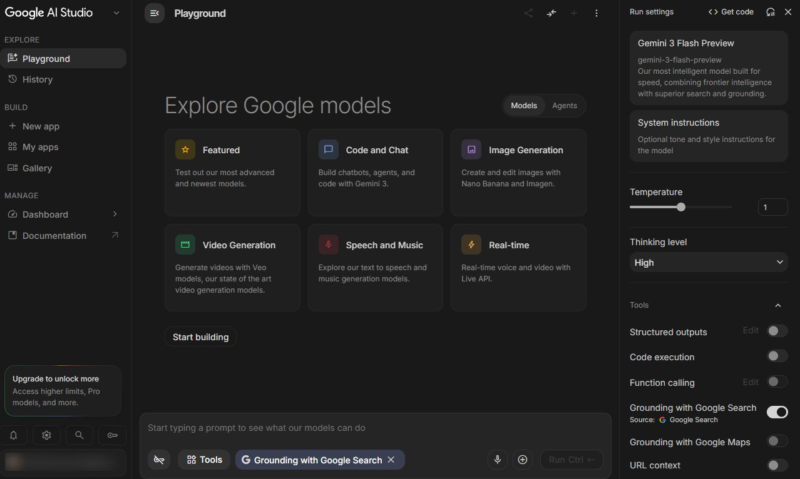
Task: Open Tools menu in prompt box
Action: [x=204, y=460]
